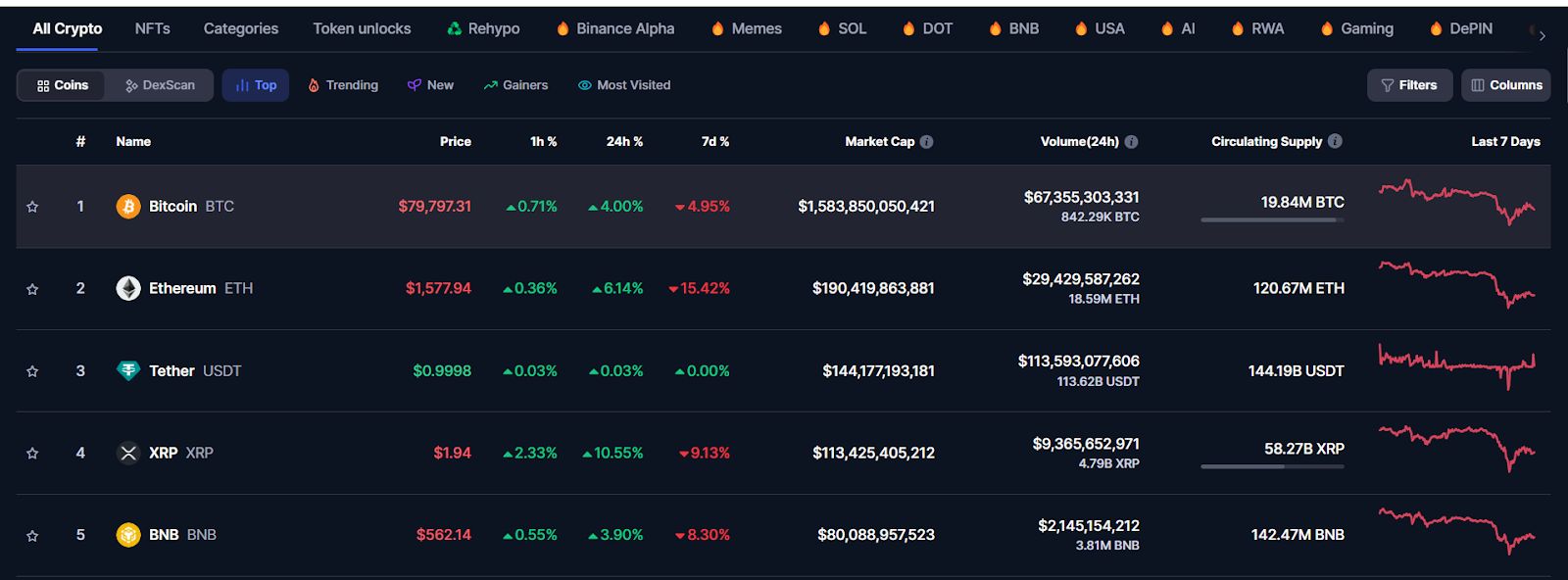Open Ethereum 7-day price chart
Screen dimensions: 1568x580
click(x=1457, y=285)
